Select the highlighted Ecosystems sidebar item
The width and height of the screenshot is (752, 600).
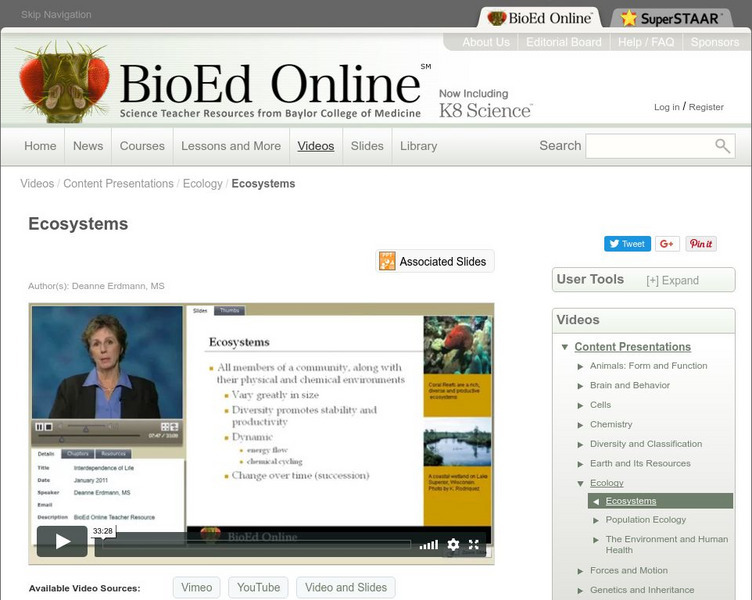tap(660, 501)
